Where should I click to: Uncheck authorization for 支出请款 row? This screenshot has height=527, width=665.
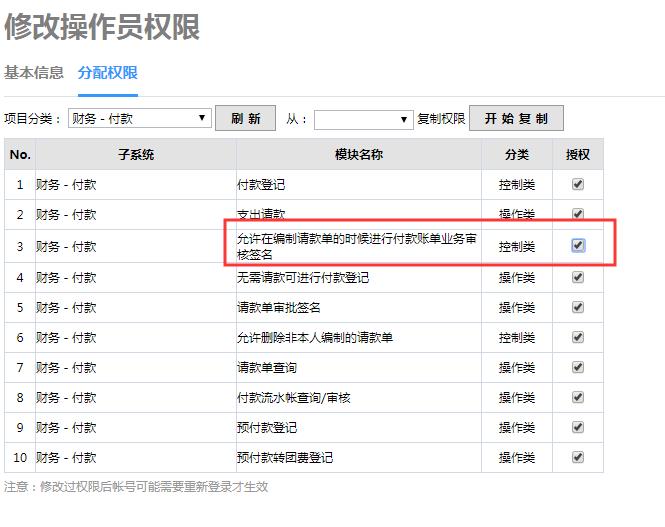[578, 214]
